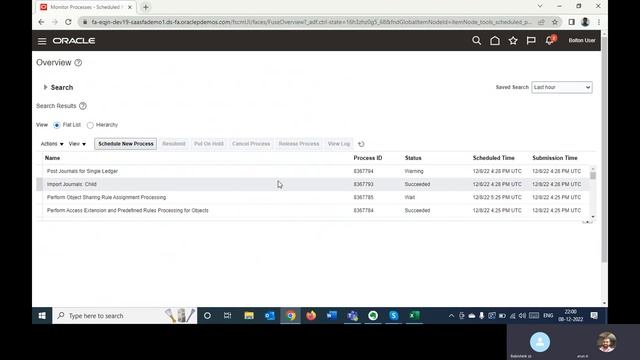Select Perform Access Extension and Predefined Rules row
This screenshot has height=360, width=640.
(312, 210)
